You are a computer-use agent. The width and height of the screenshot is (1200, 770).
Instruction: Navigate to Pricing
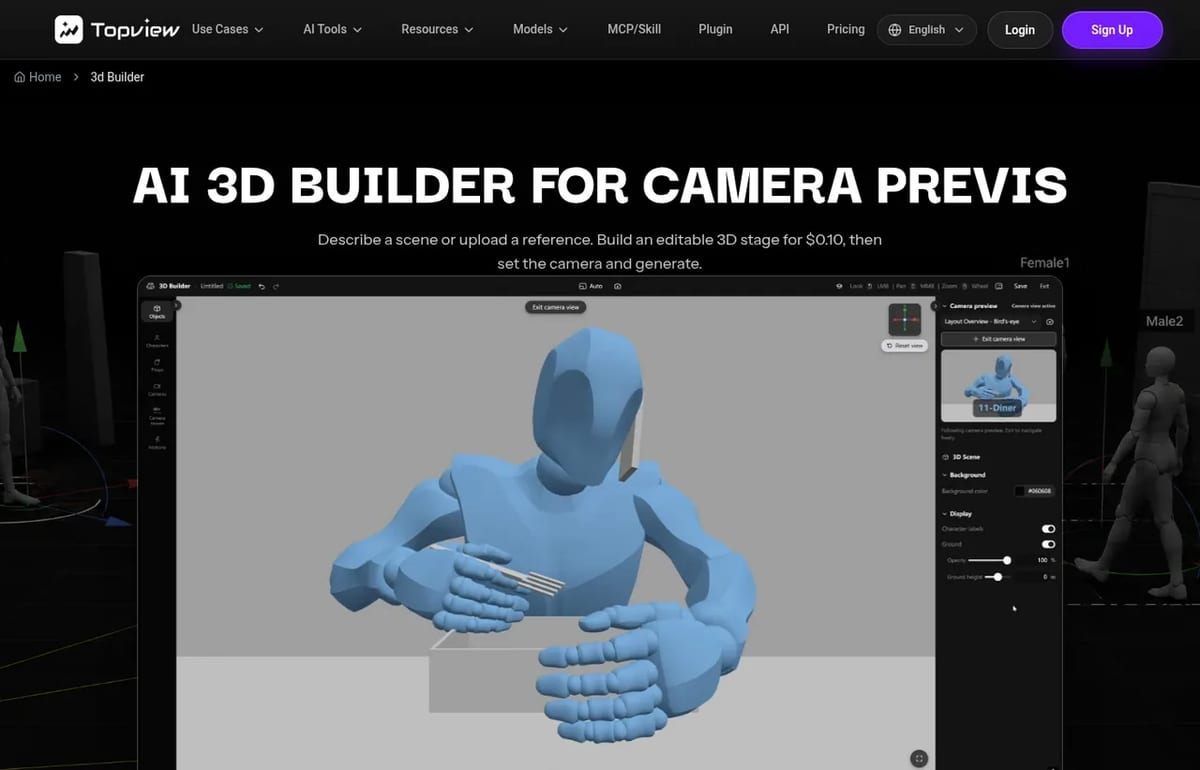coord(846,29)
